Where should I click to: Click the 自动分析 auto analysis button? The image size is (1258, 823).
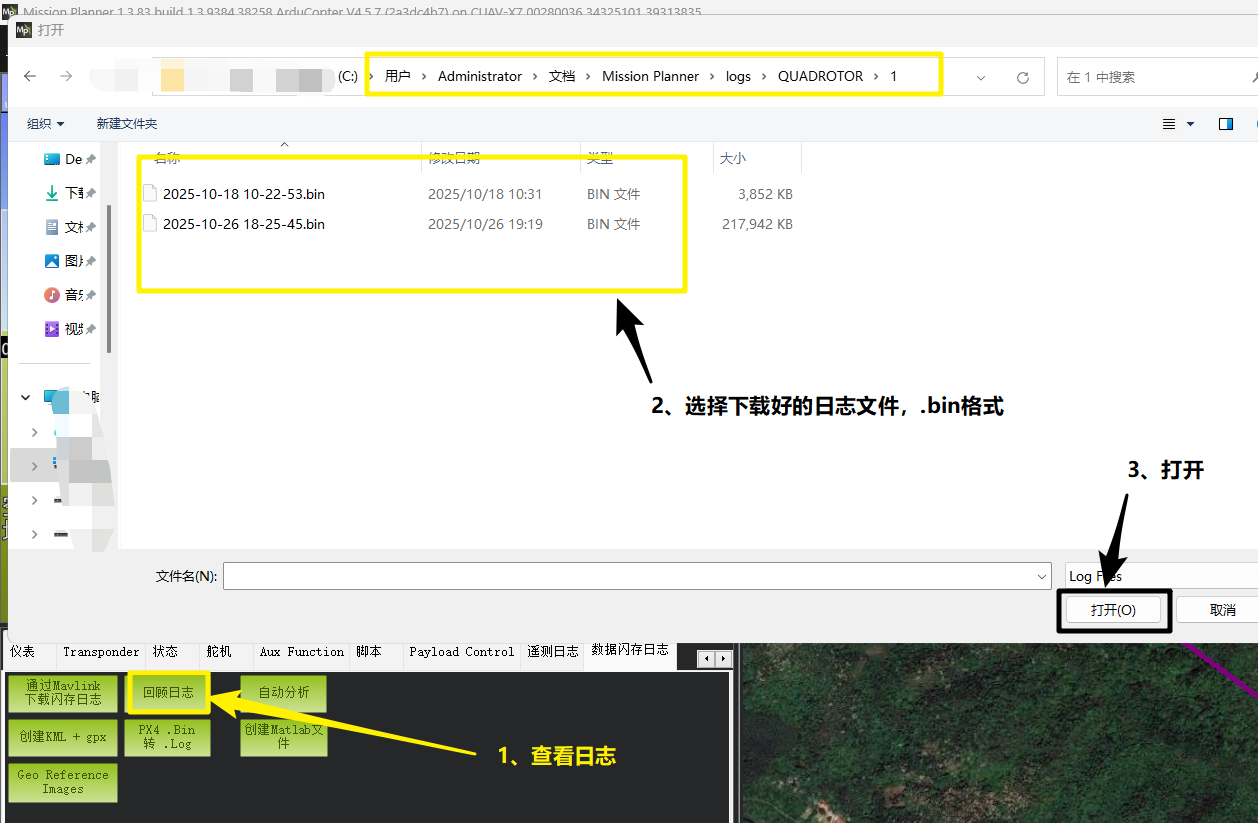284,692
